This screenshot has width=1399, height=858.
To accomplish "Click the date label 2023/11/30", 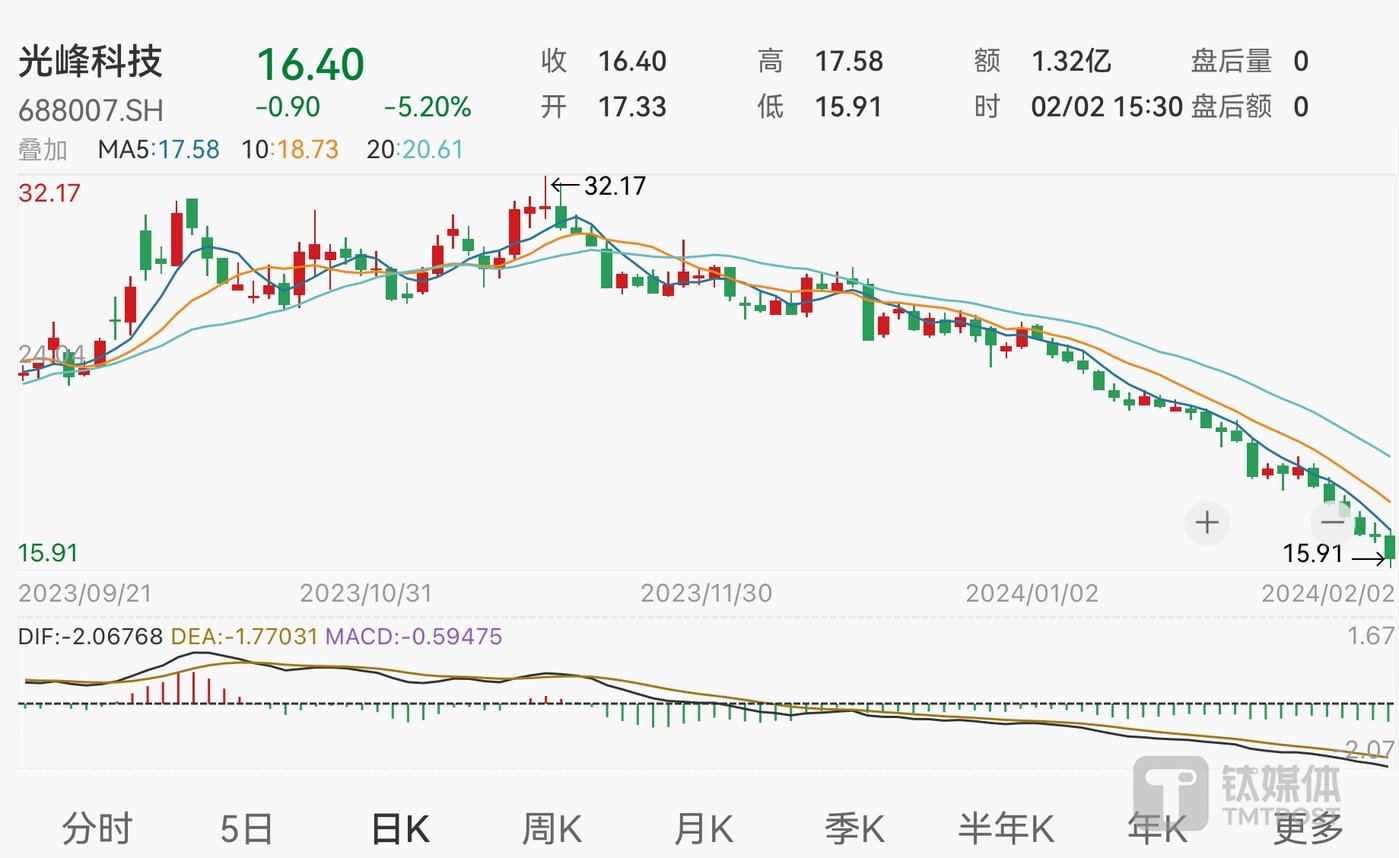I will 706,593.
